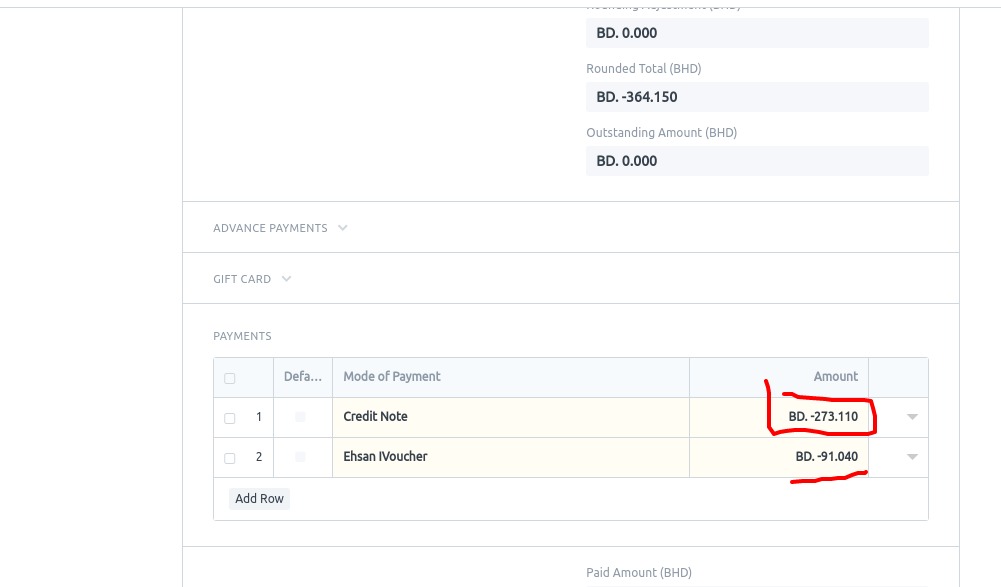The height and width of the screenshot is (587, 1001).
Task: Check the Credit Note row checkbox
Action: click(x=229, y=417)
